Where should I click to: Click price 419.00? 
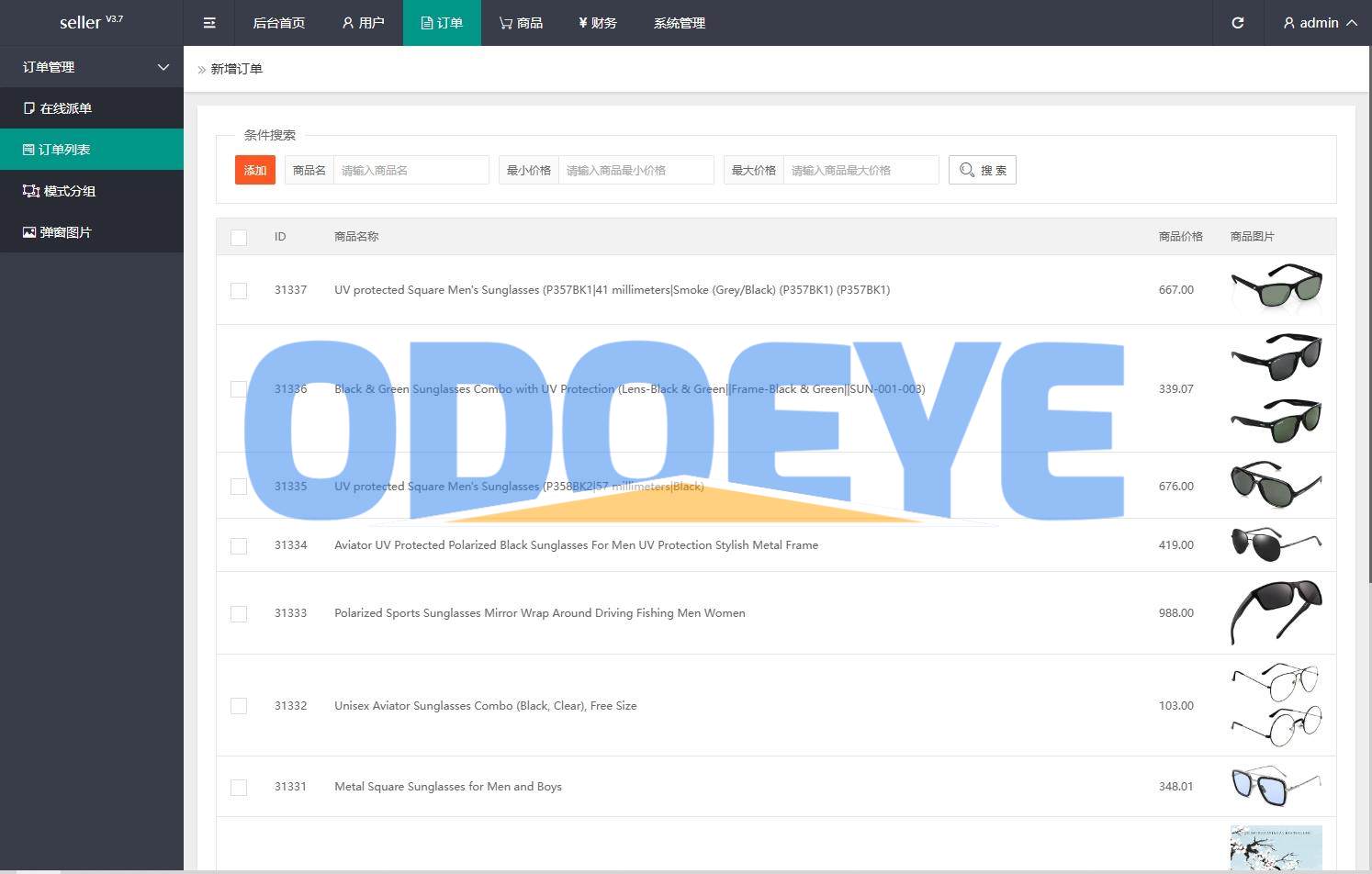pos(1176,545)
